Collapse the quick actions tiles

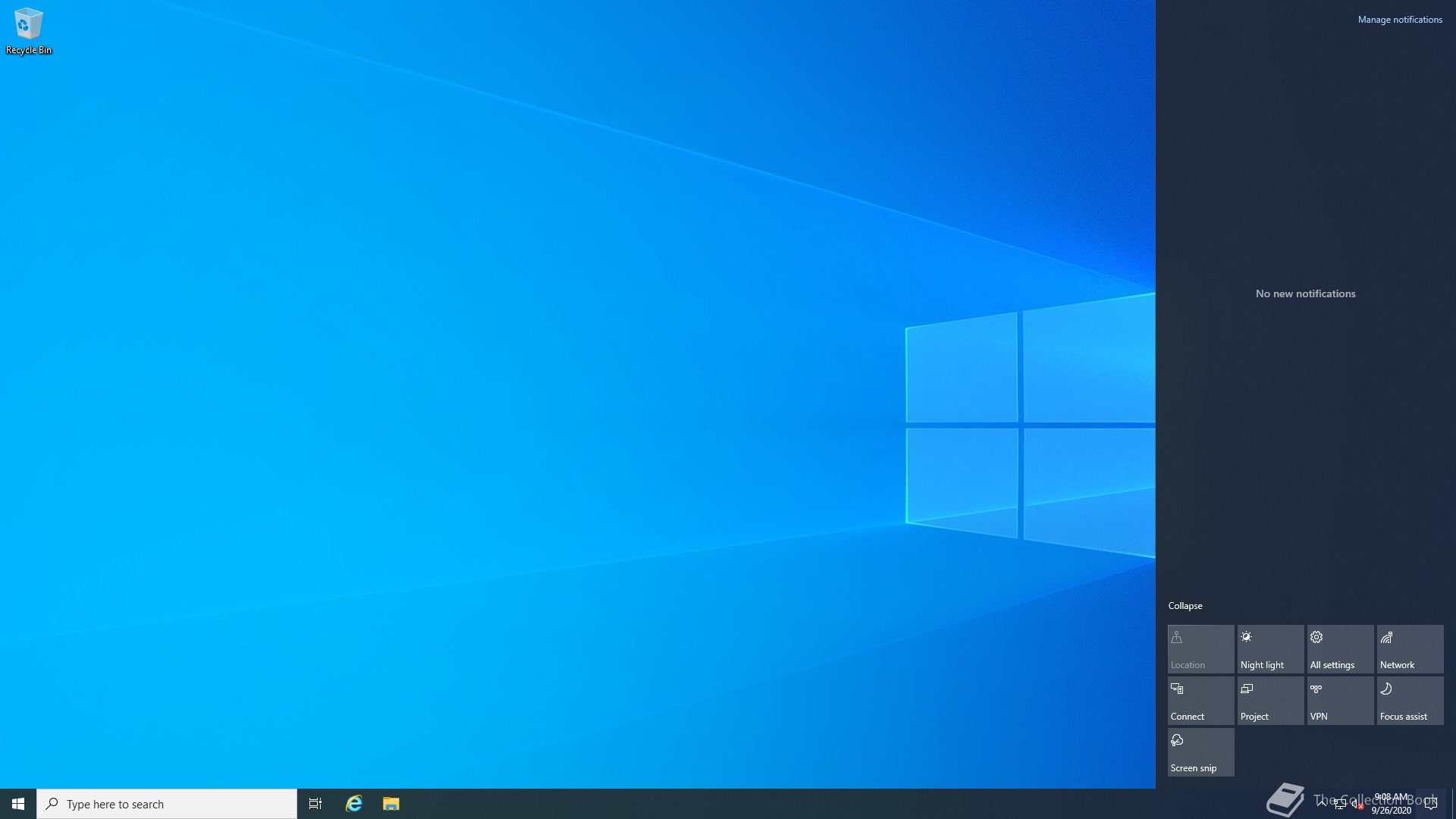coord(1185,606)
